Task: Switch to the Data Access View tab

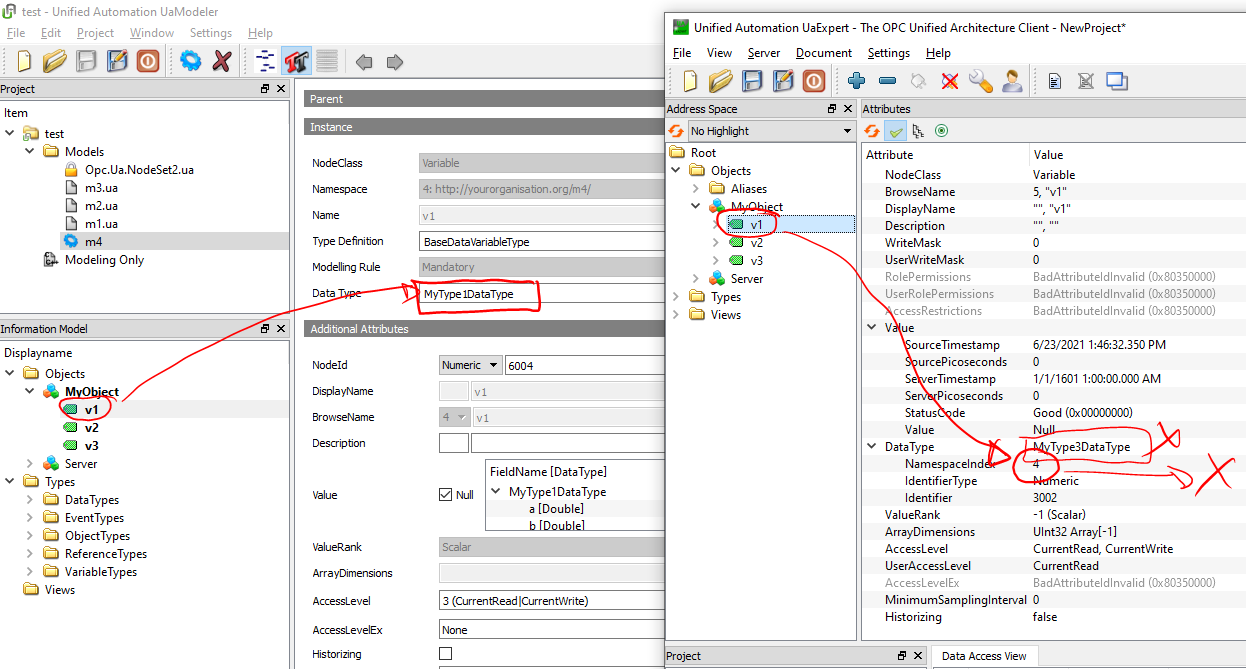Action: pos(985,655)
